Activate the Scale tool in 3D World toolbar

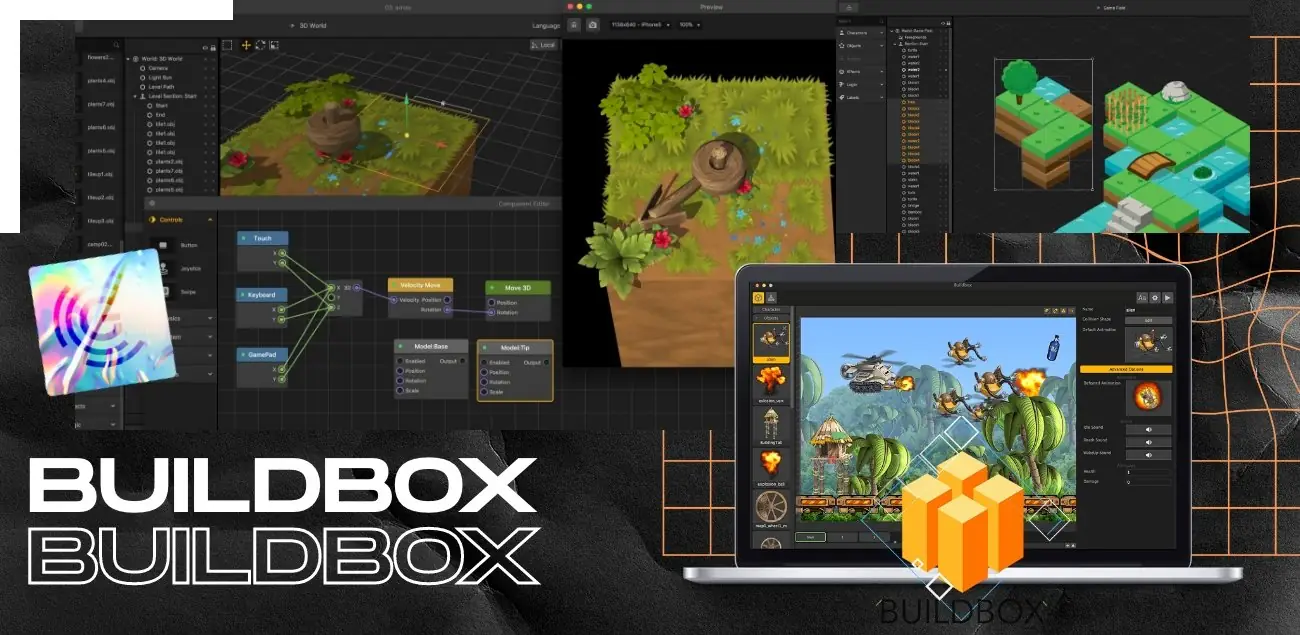(275, 45)
